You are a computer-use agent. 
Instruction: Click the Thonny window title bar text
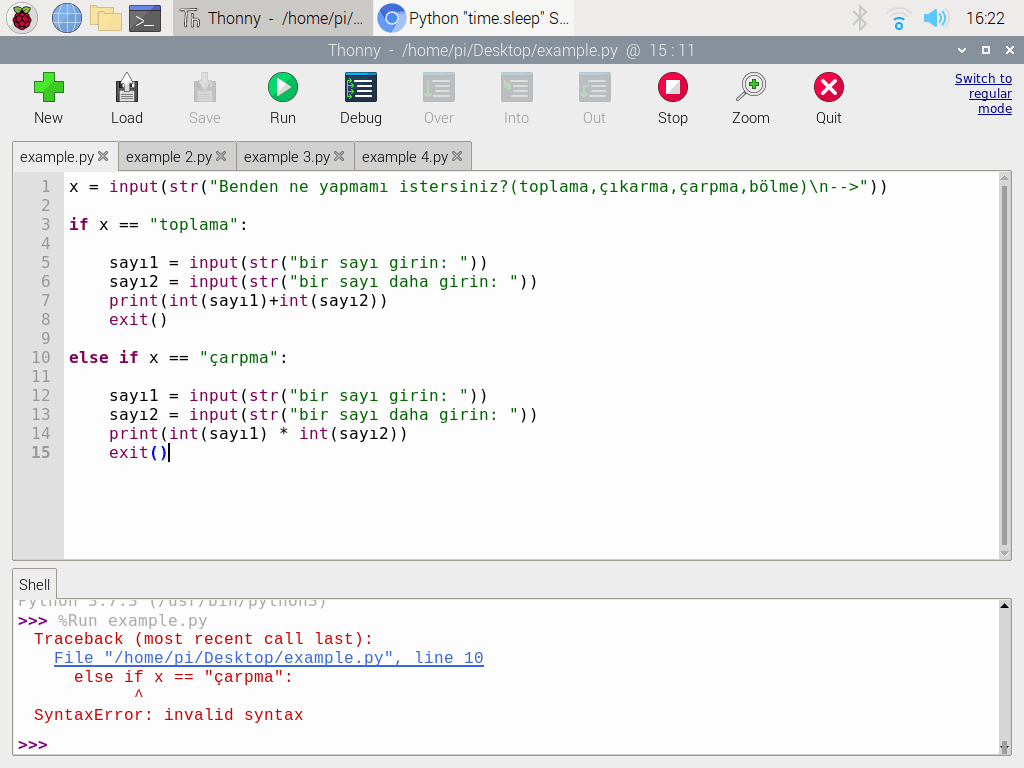pyautogui.click(x=511, y=50)
